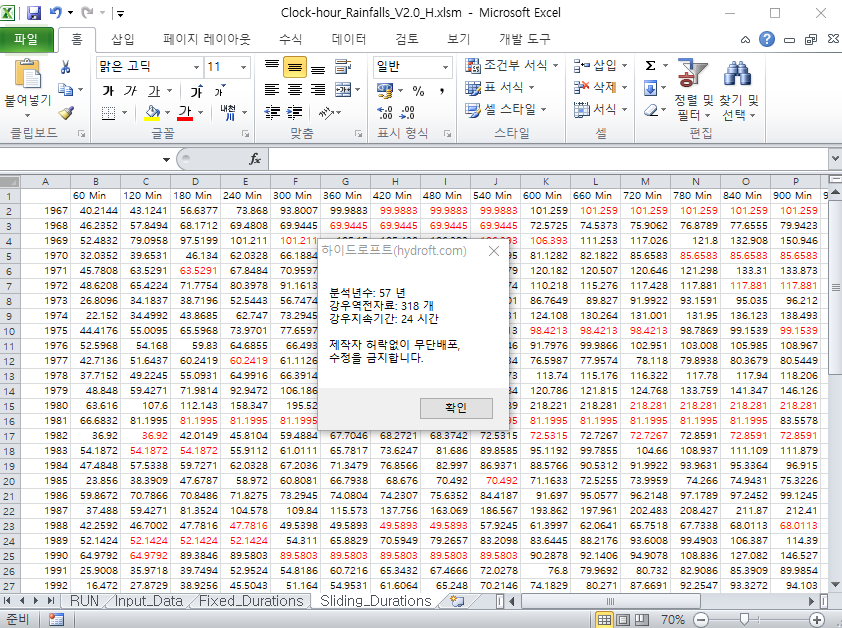This screenshot has height=628, width=842.
Task: Switch to 데이터 (Data) tab
Action: (349, 39)
